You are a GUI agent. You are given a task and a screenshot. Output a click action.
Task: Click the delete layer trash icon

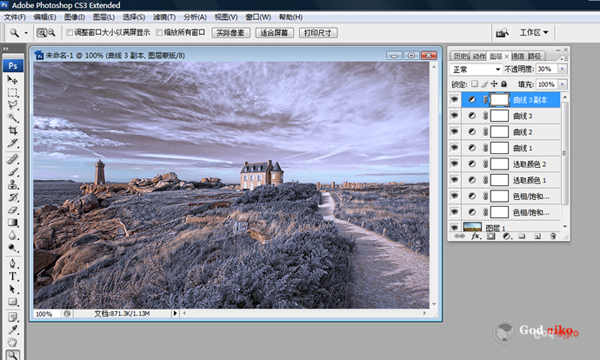[x=553, y=236]
